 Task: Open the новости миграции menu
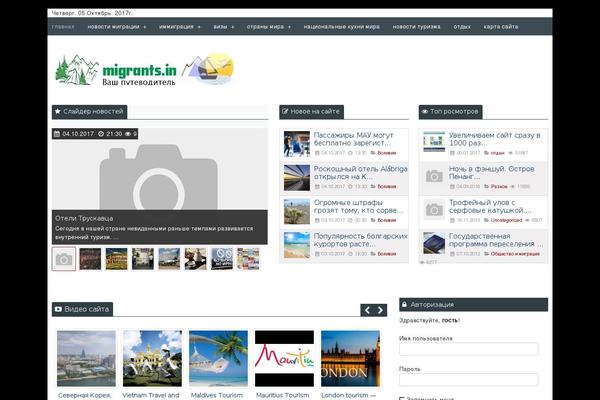tap(113, 27)
